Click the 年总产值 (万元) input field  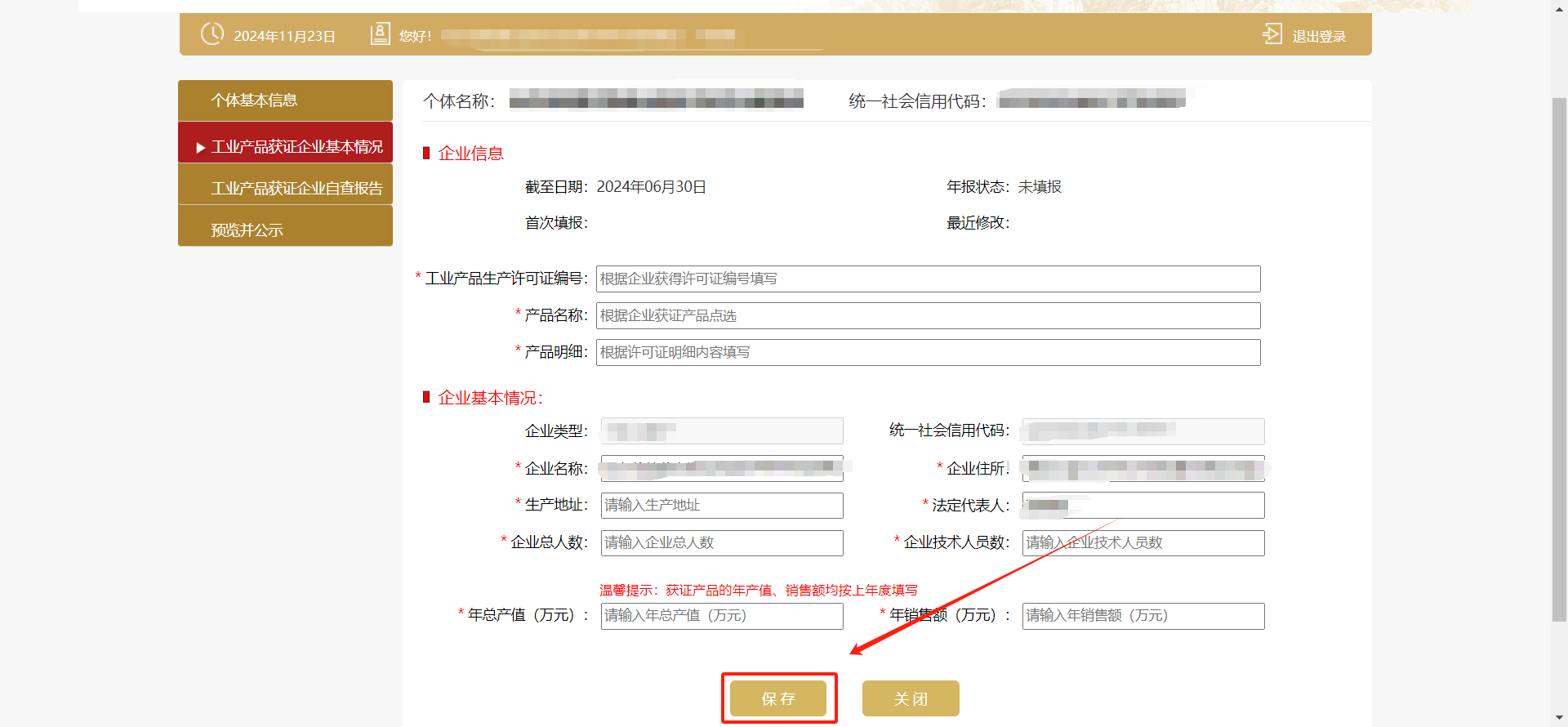722,615
